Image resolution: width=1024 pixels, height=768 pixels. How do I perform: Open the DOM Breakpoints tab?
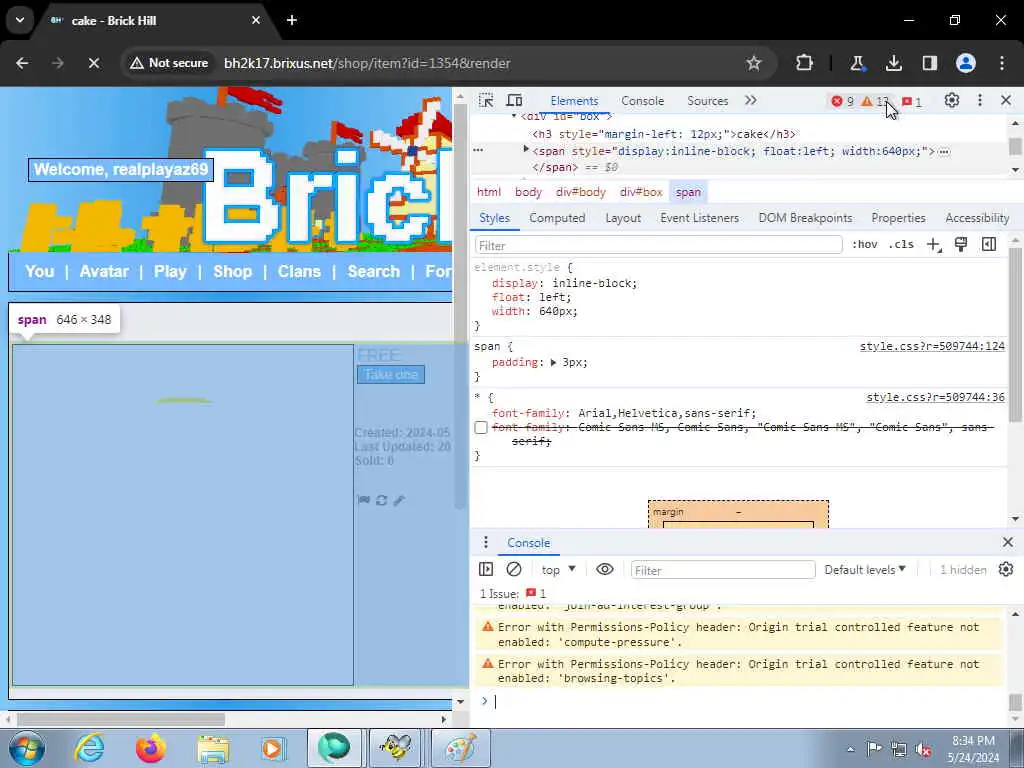[805, 218]
